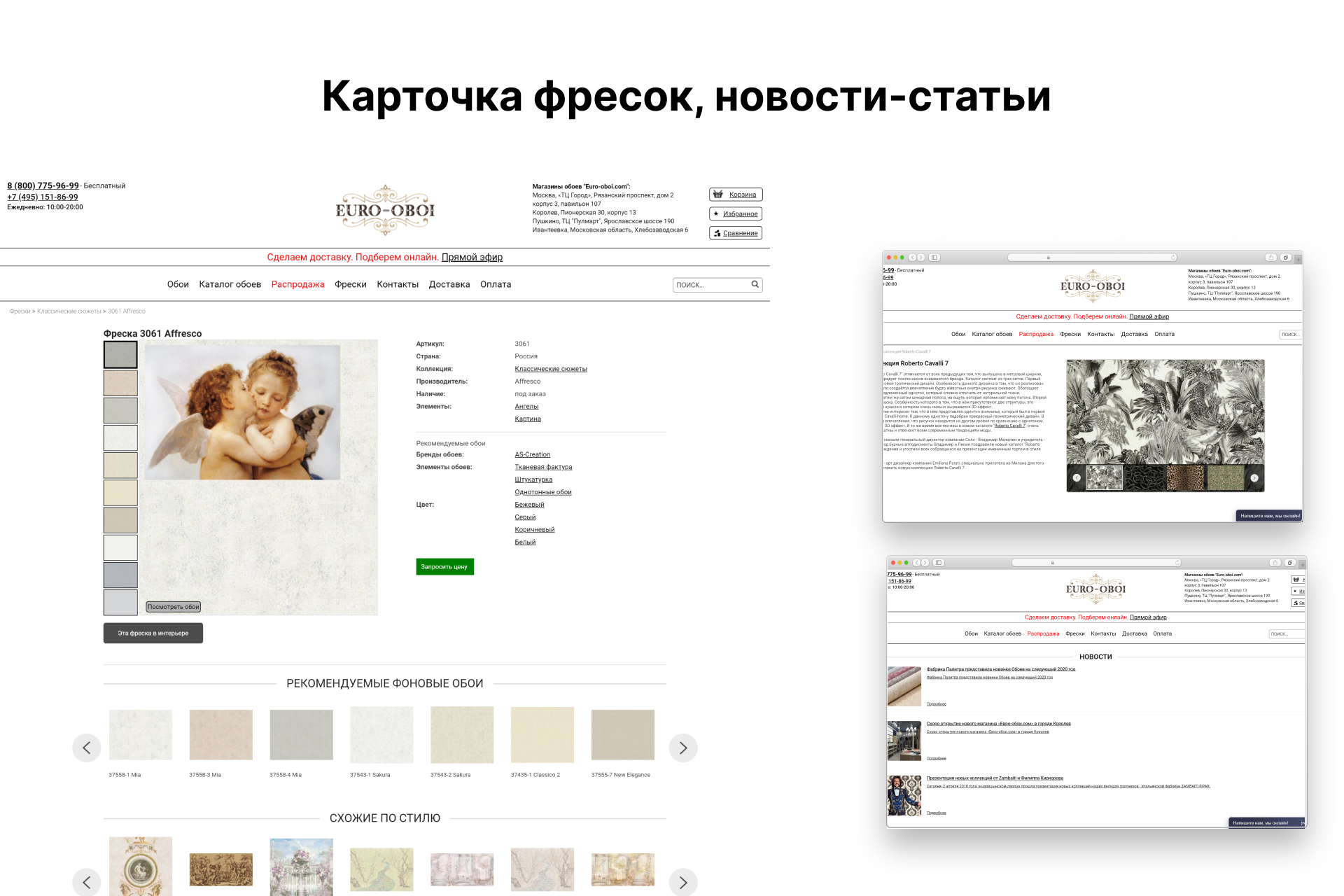Select the selected dark gray swatch atop swatch column
Viewport: 1344px width, 896px height.
point(120,355)
